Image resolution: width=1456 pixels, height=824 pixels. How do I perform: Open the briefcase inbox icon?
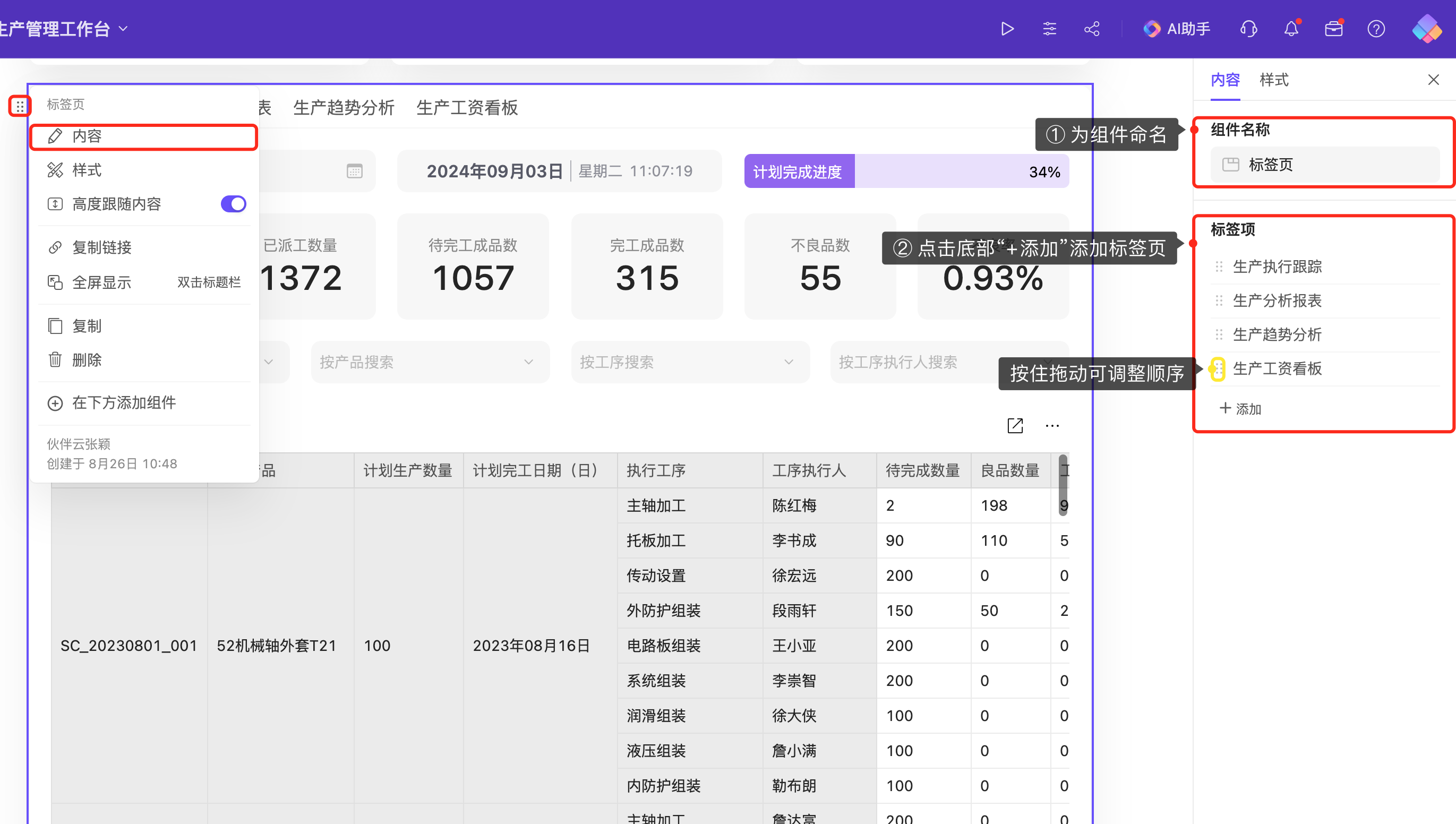[x=1334, y=29]
